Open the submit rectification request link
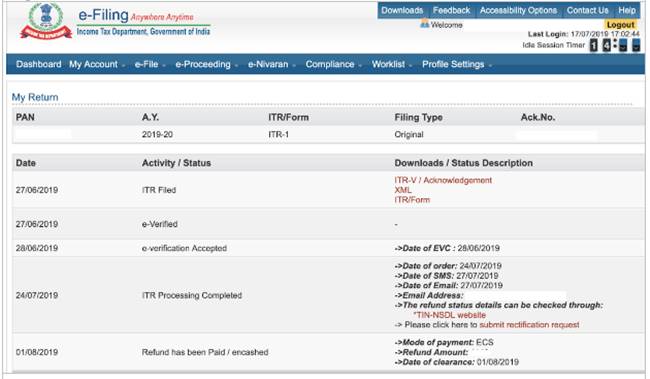The height and width of the screenshot is (379, 650). (529, 325)
